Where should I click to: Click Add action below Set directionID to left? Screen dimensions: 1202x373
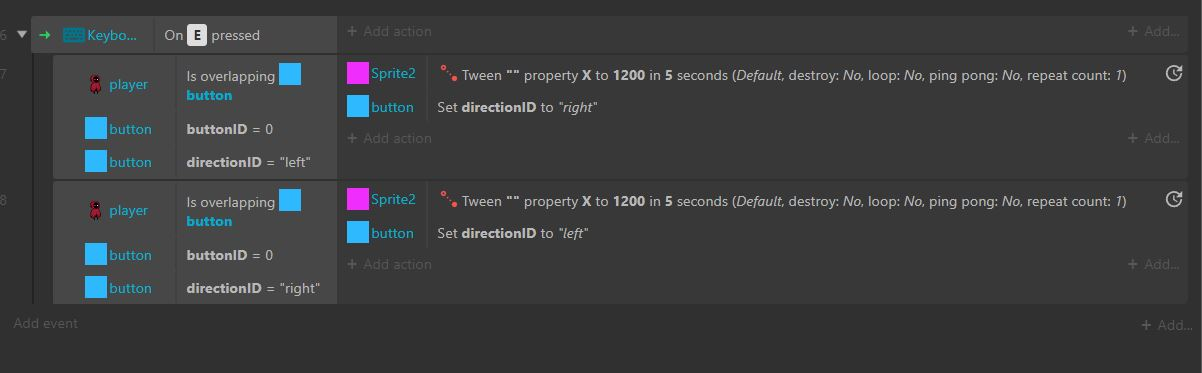[x=389, y=264]
